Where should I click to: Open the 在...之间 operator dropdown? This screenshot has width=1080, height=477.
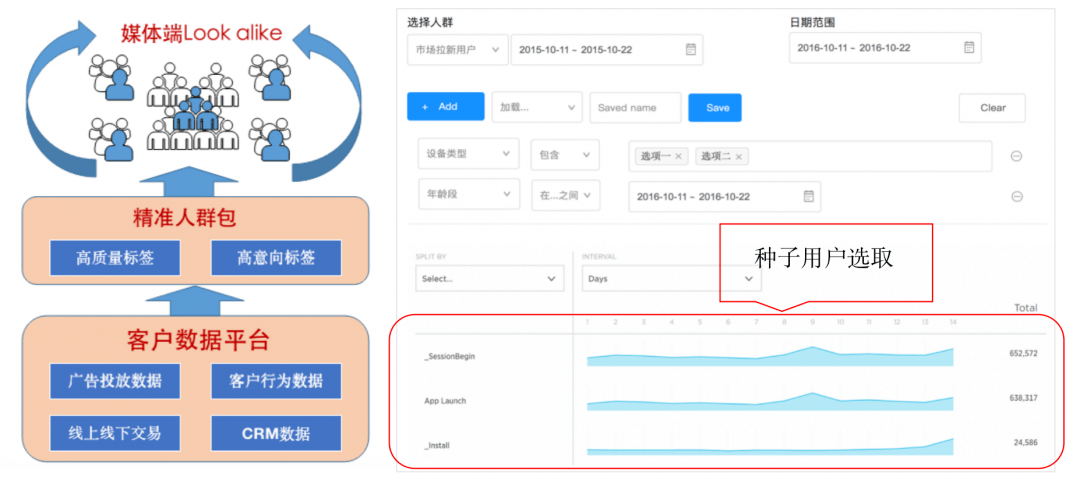[x=565, y=195]
